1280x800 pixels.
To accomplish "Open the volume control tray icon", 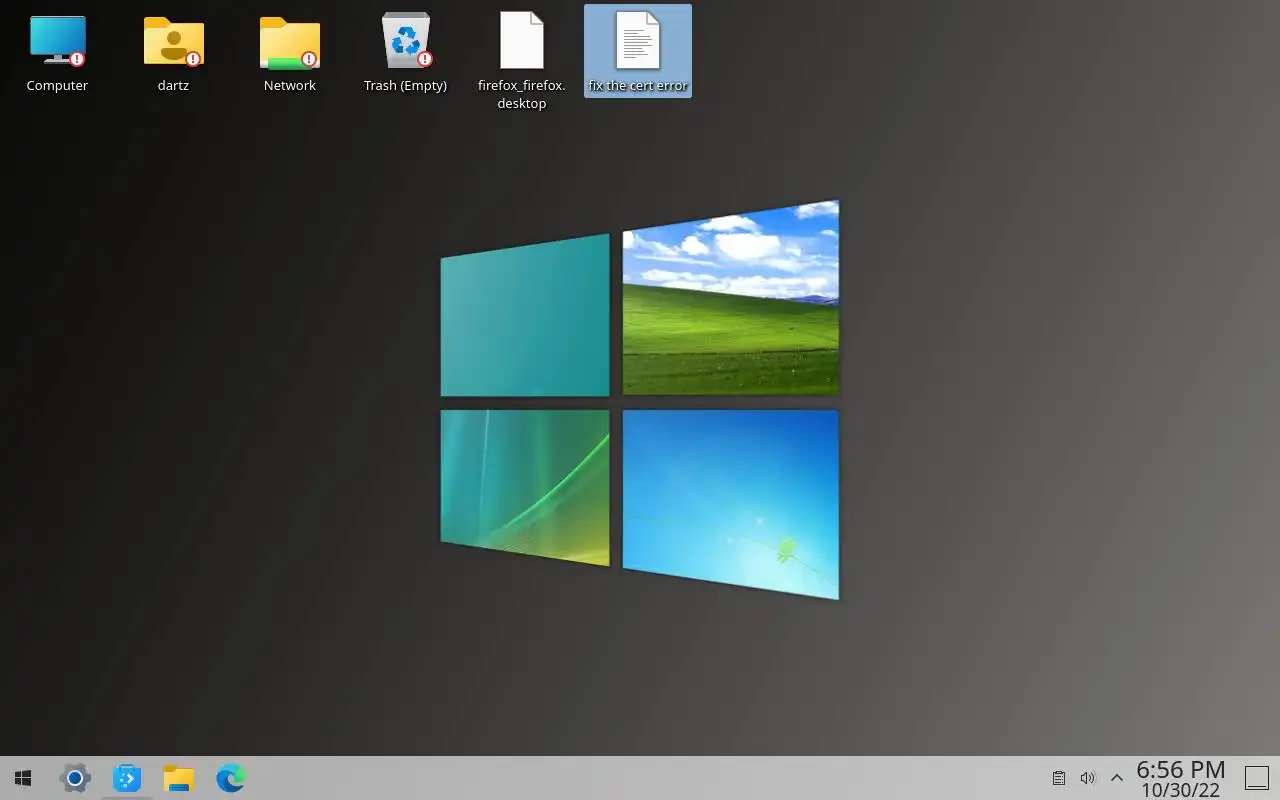I will (1088, 778).
